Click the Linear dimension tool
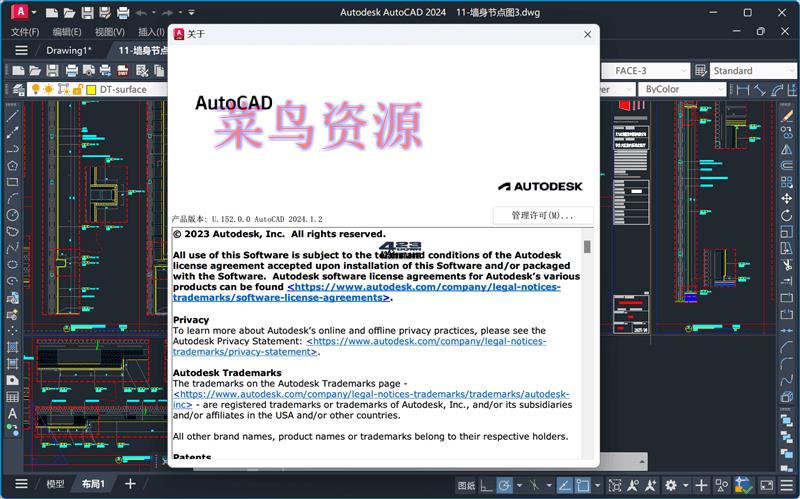Image resolution: width=800 pixels, height=499 pixels. tap(743, 90)
